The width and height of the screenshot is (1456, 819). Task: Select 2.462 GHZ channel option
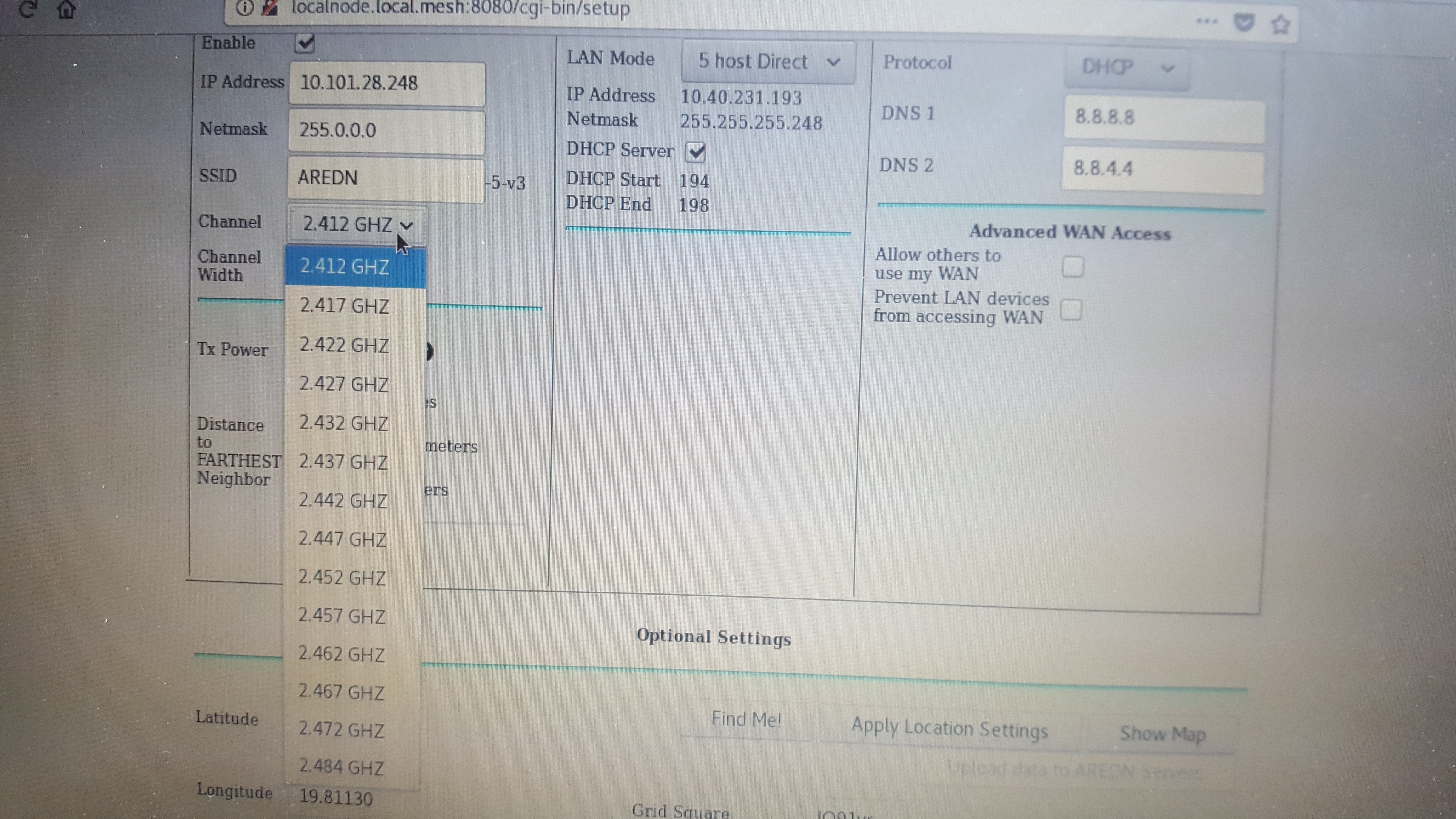[352, 654]
